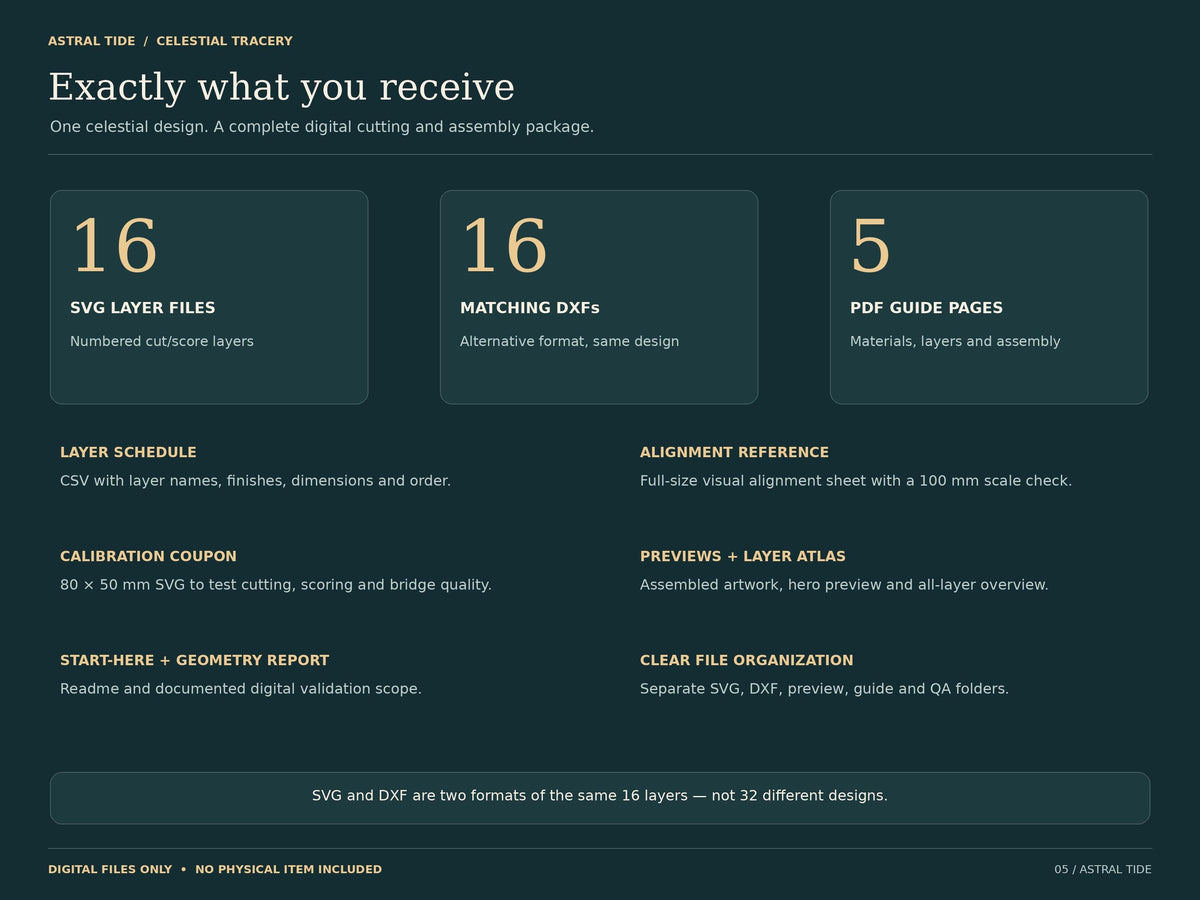Select the MATCHING DXFs card
Screen dimensions: 1200x900
pos(599,297)
